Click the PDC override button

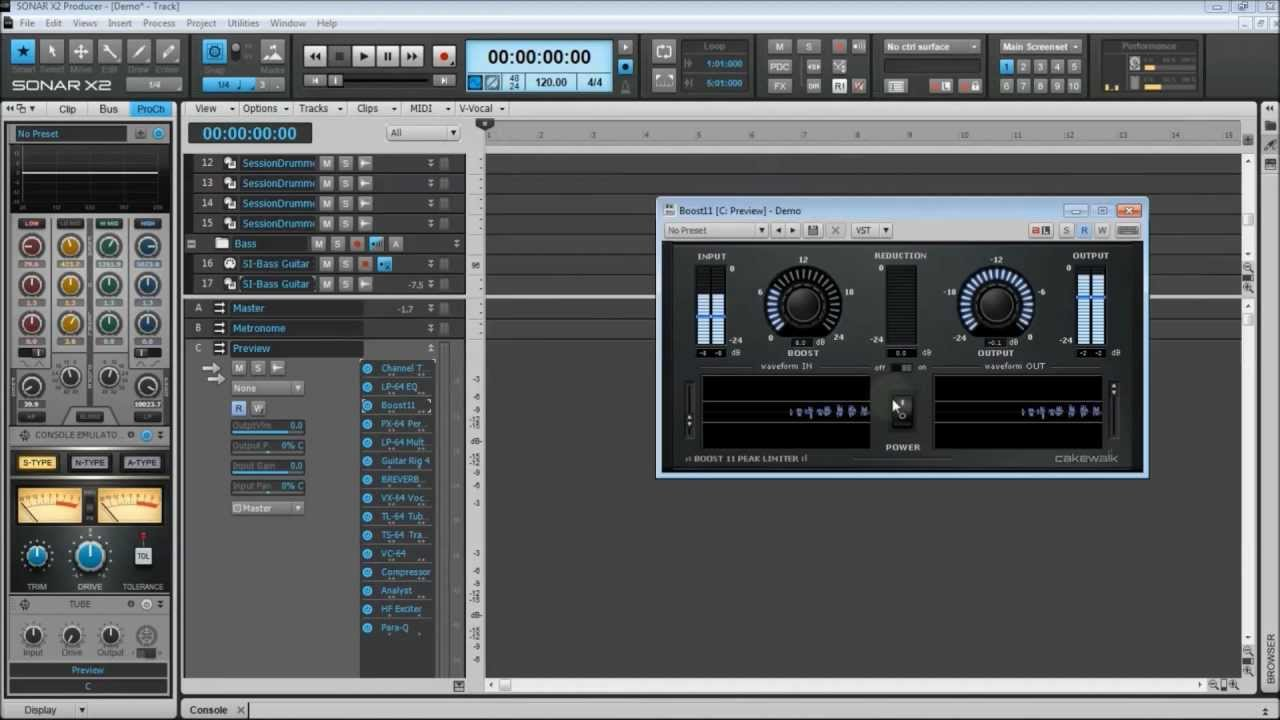(x=779, y=66)
